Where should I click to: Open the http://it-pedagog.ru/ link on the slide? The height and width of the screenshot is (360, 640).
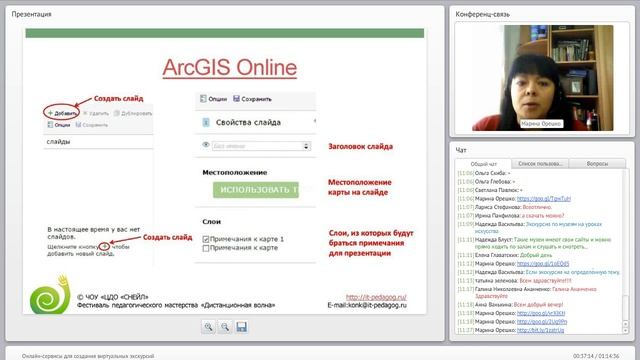[376, 297]
